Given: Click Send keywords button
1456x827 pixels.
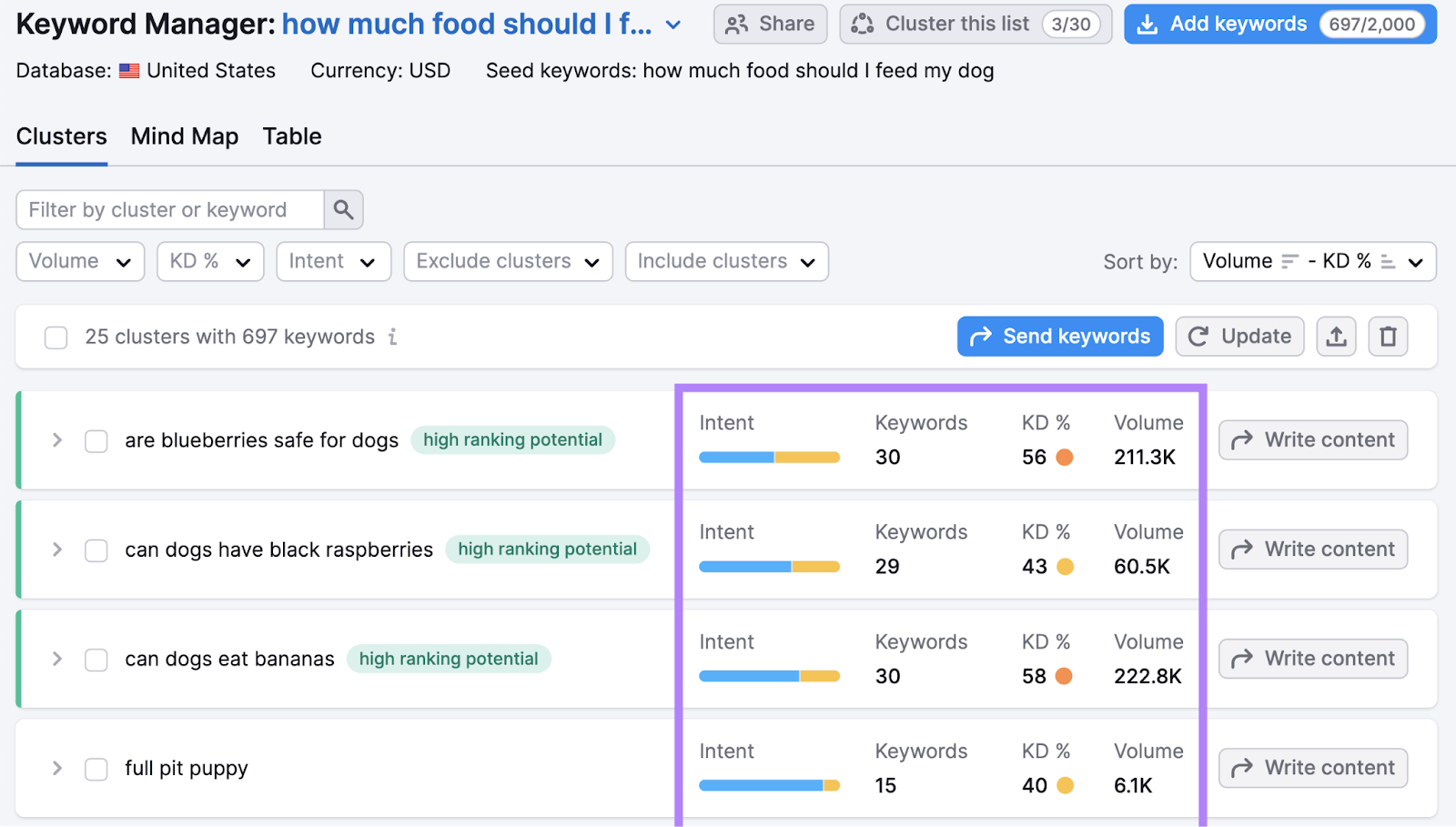Looking at the screenshot, I should (1060, 337).
